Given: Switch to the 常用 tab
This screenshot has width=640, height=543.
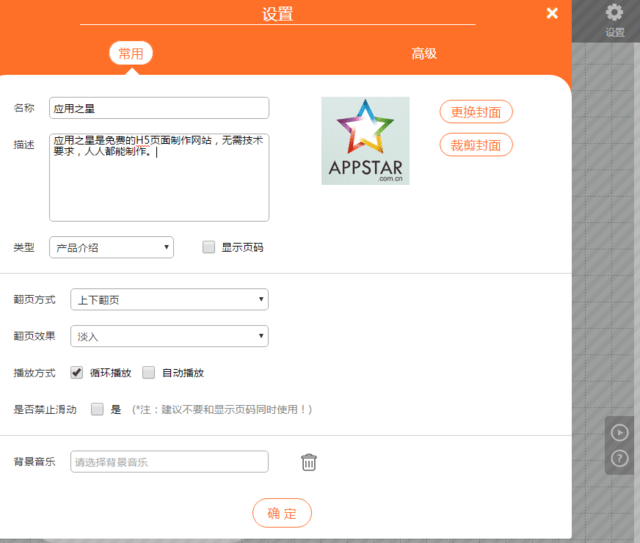Looking at the screenshot, I should click(x=131, y=53).
